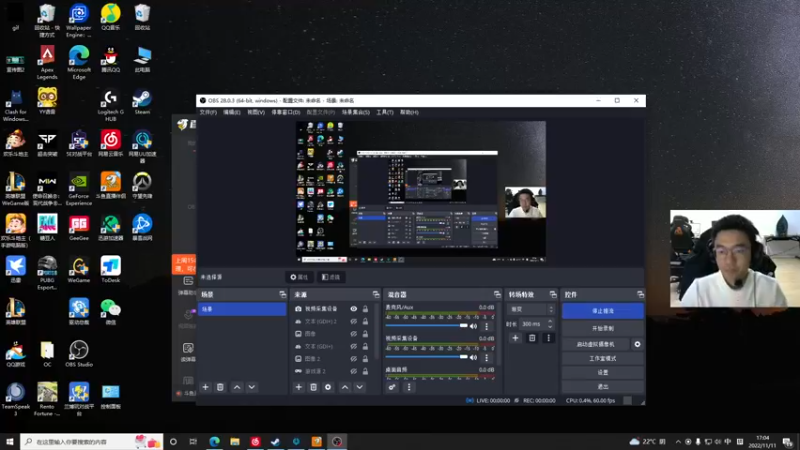Open the Steam desktop shortcut
The width and height of the screenshot is (800, 450).
(142, 102)
